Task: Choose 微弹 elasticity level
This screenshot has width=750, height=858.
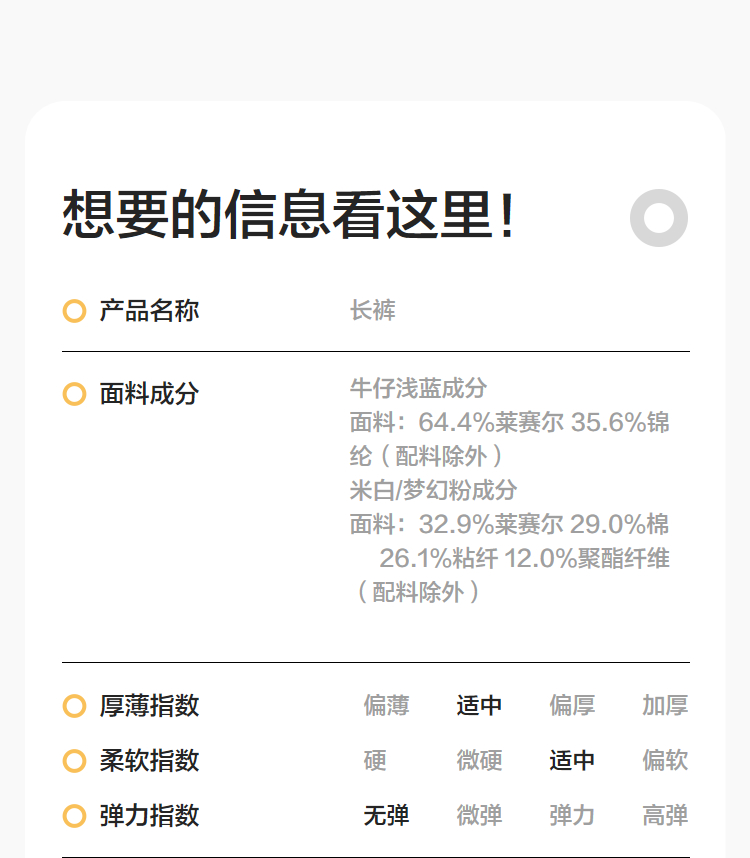Action: point(479,816)
